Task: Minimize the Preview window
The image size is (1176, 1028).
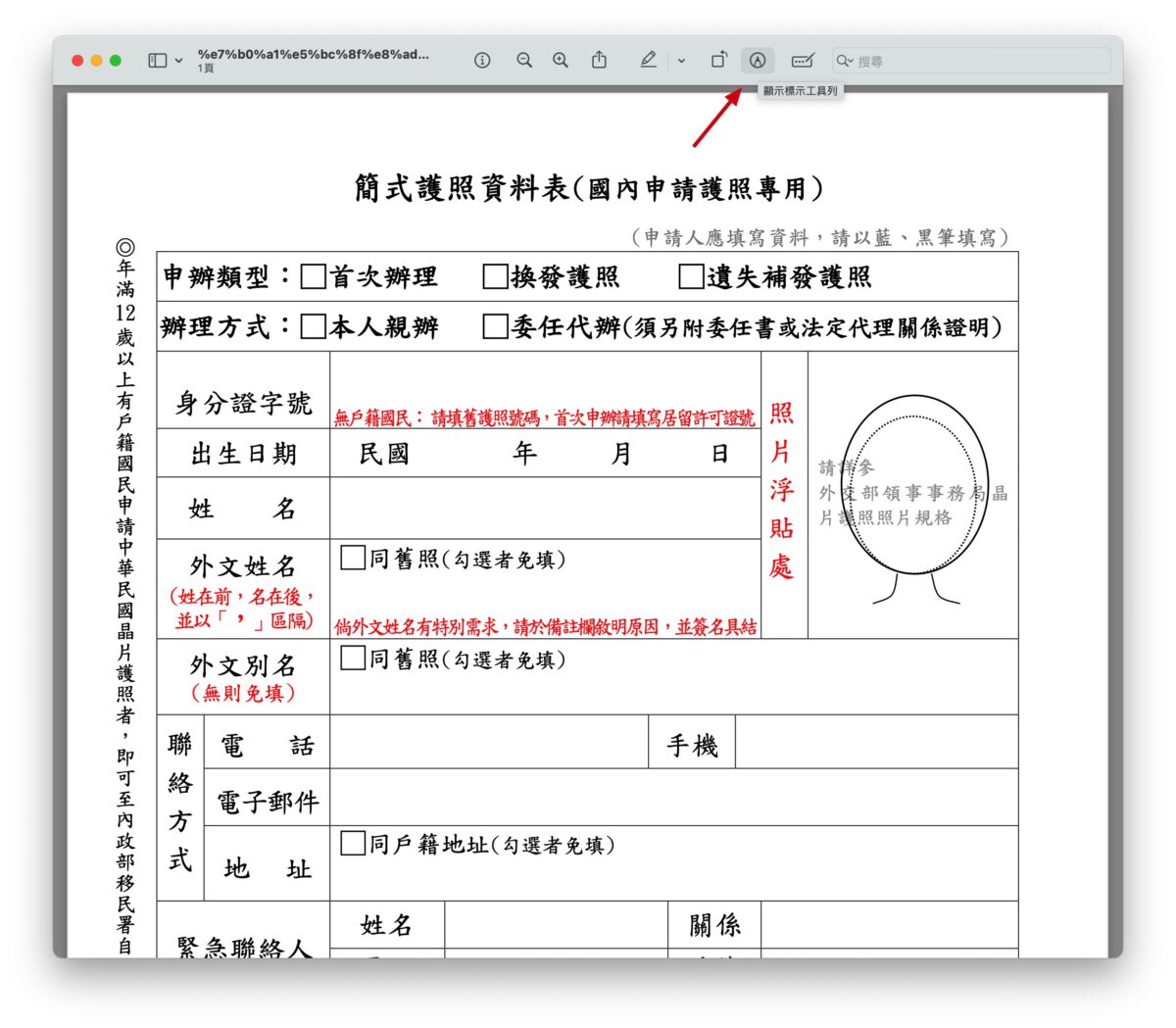Action: pyautogui.click(x=96, y=61)
